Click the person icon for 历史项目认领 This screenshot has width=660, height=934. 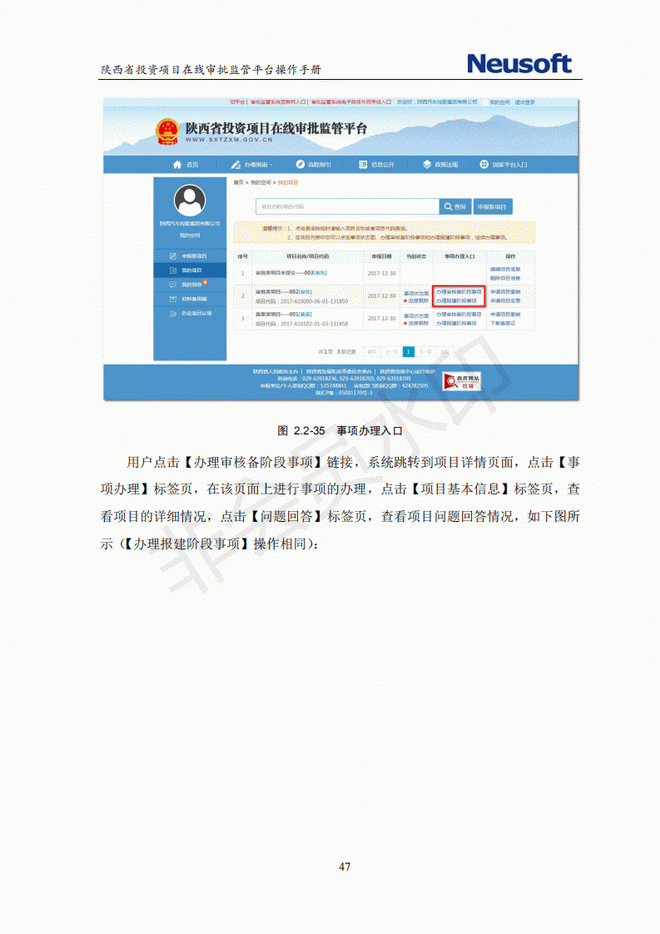coord(173,313)
